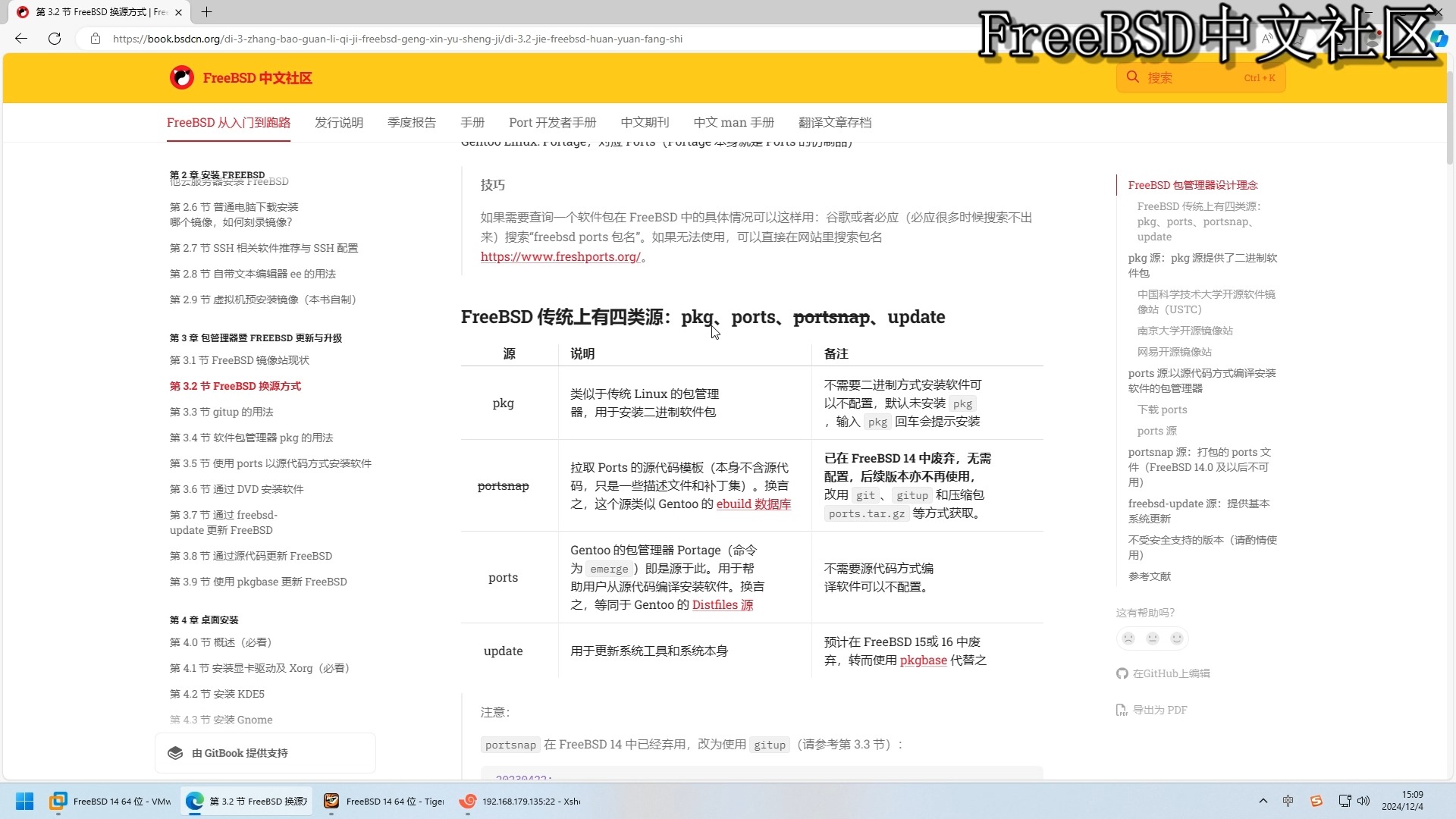Rate page with happy face icon
1456x819 pixels.
click(x=1177, y=639)
